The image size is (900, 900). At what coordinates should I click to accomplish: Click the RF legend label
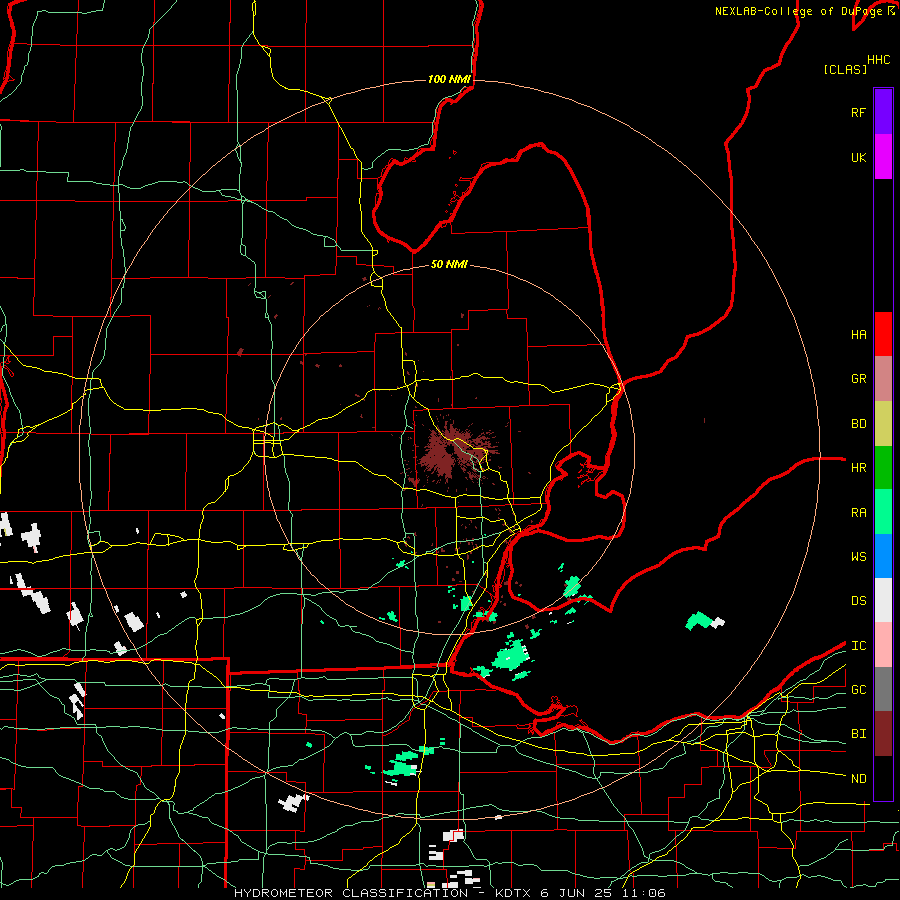coord(858,112)
